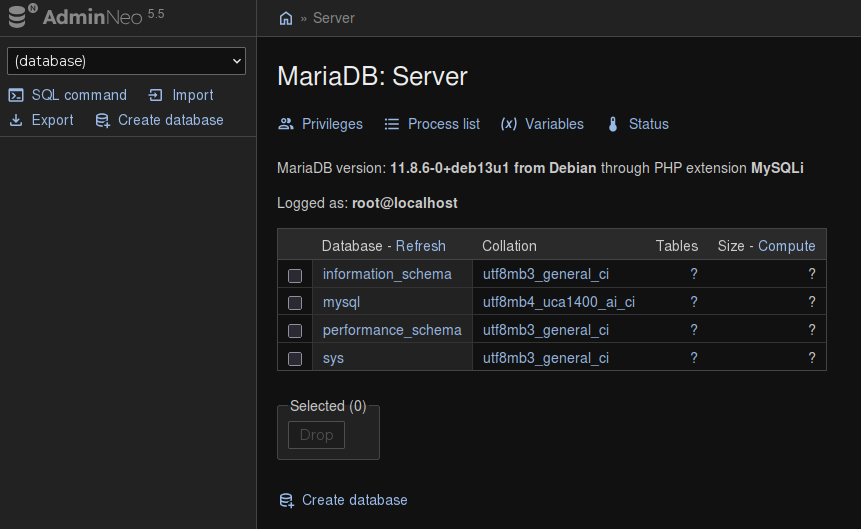Open the Status page

click(x=648, y=124)
